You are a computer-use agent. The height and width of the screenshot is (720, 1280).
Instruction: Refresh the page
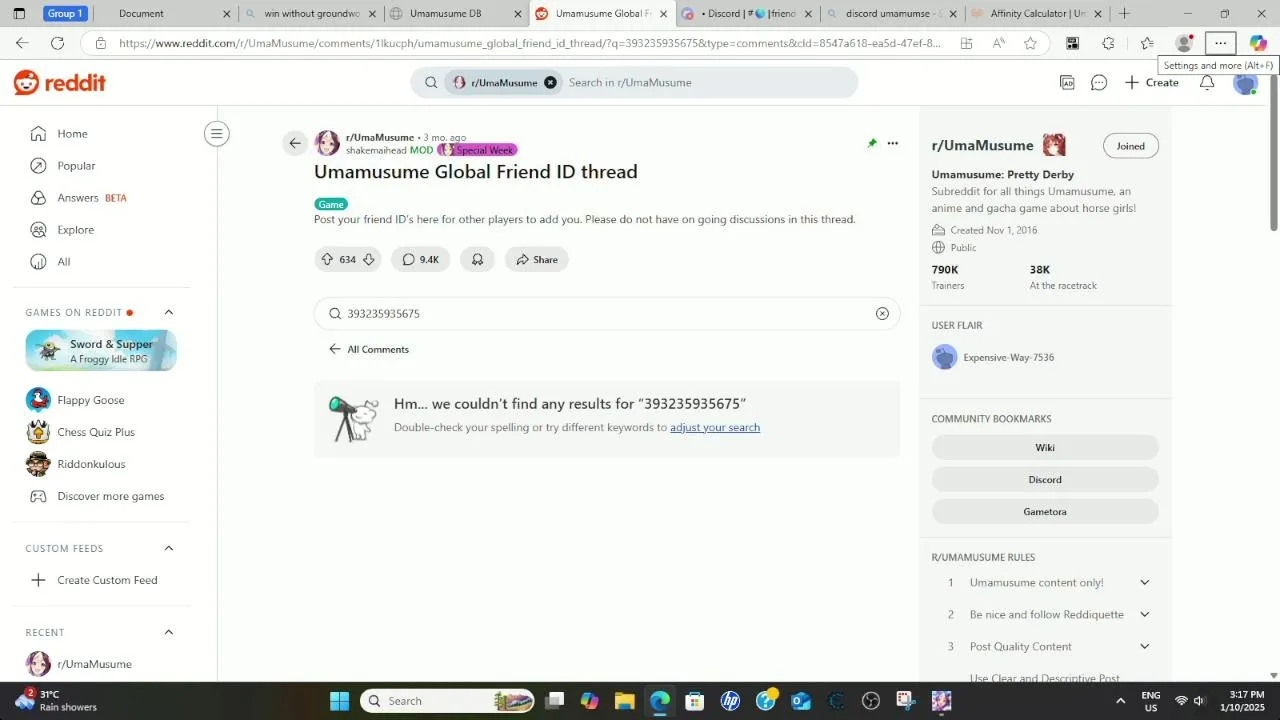click(x=58, y=44)
